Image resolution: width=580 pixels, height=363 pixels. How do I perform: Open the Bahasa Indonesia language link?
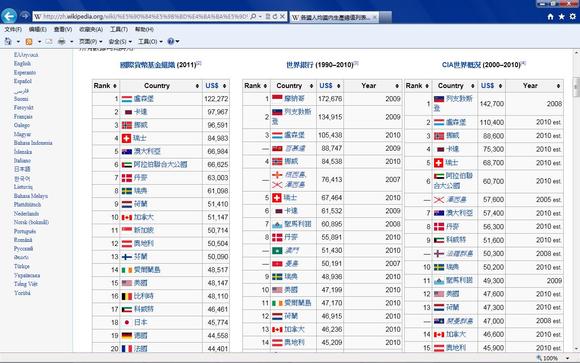pos(33,143)
